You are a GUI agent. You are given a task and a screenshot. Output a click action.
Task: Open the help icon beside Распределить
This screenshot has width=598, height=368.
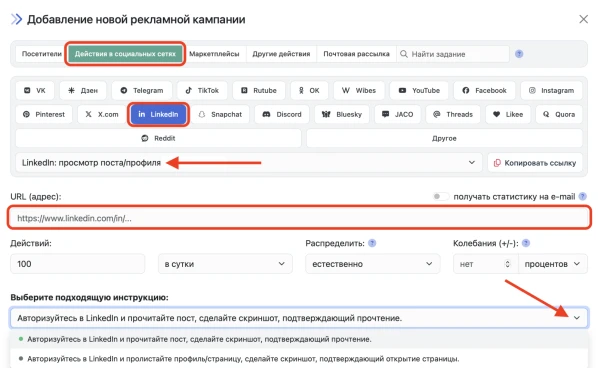372,243
